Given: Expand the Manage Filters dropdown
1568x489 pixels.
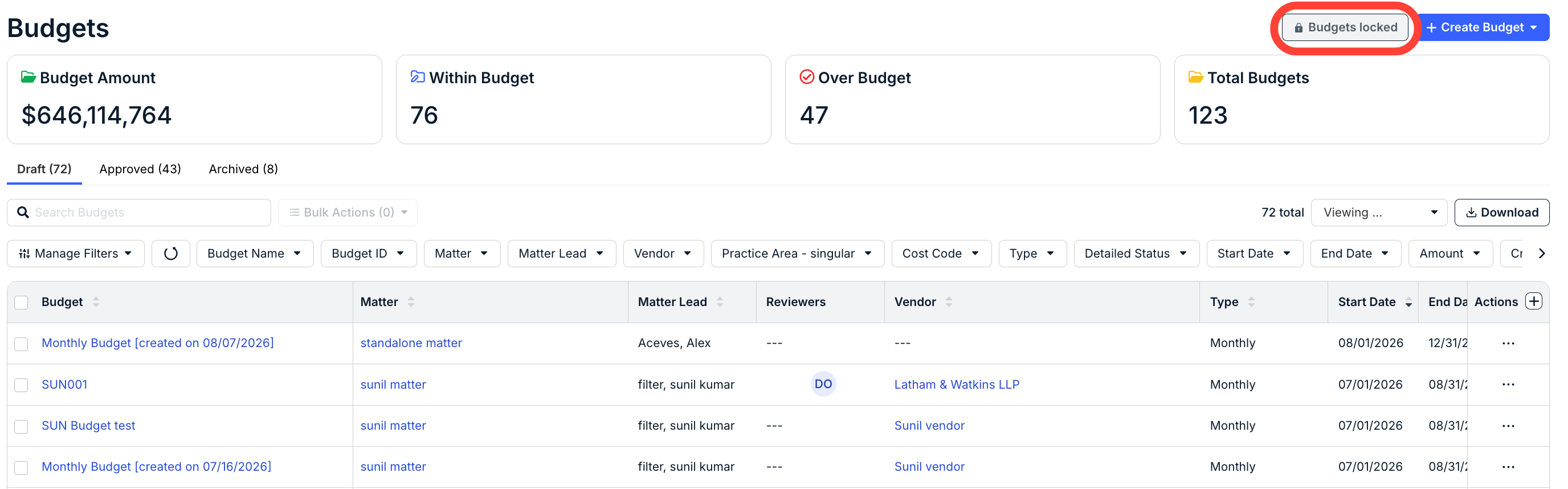Looking at the screenshot, I should click(x=75, y=254).
